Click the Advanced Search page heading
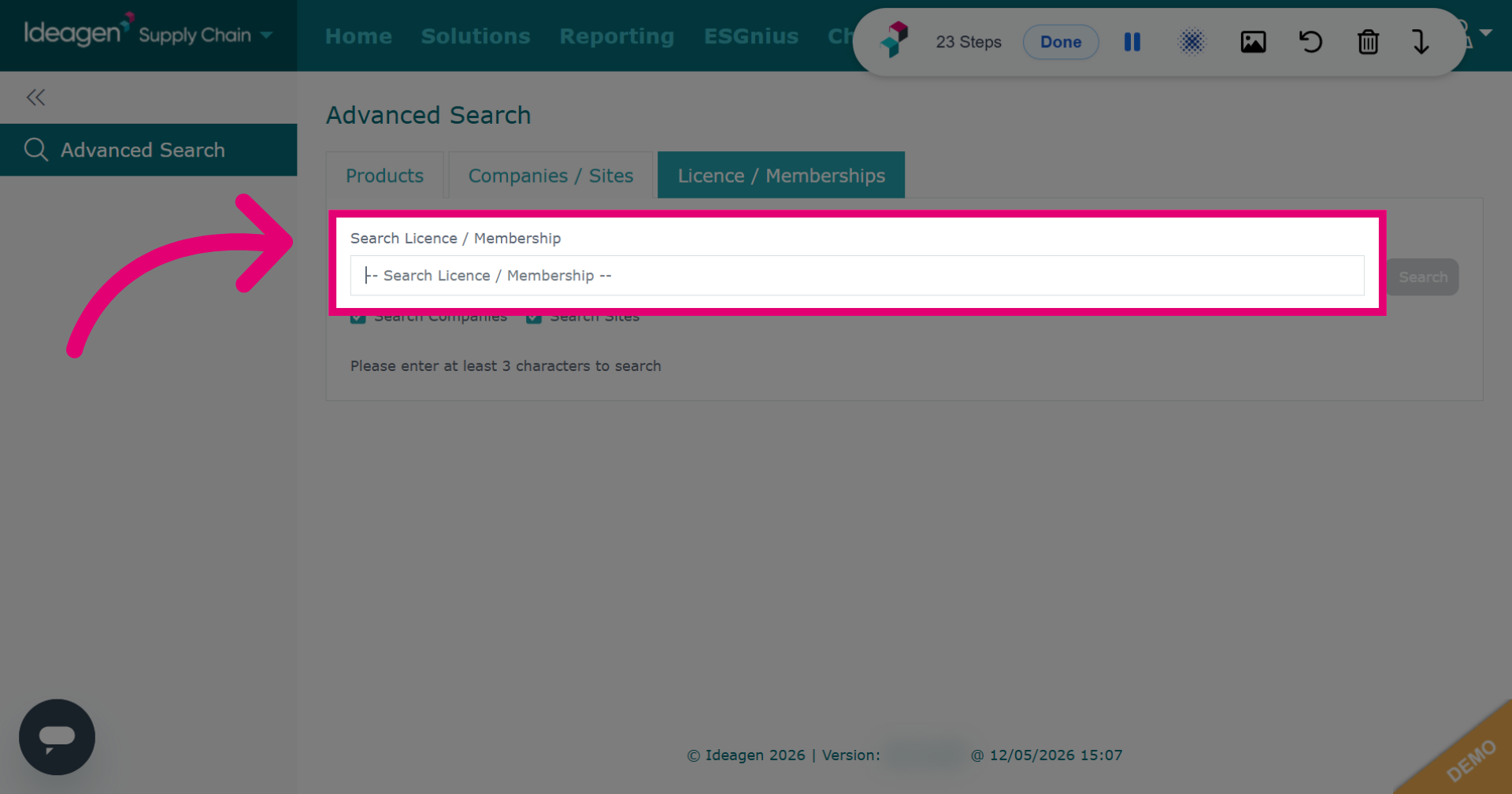Viewport: 1512px width, 794px height. [x=428, y=115]
